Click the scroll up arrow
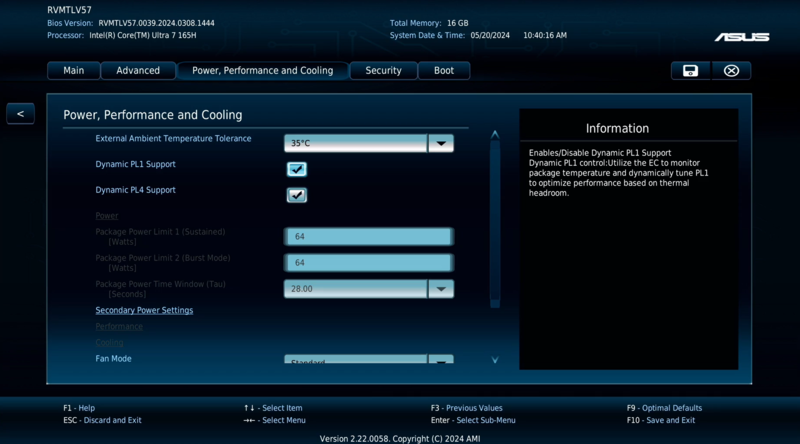 (x=494, y=134)
